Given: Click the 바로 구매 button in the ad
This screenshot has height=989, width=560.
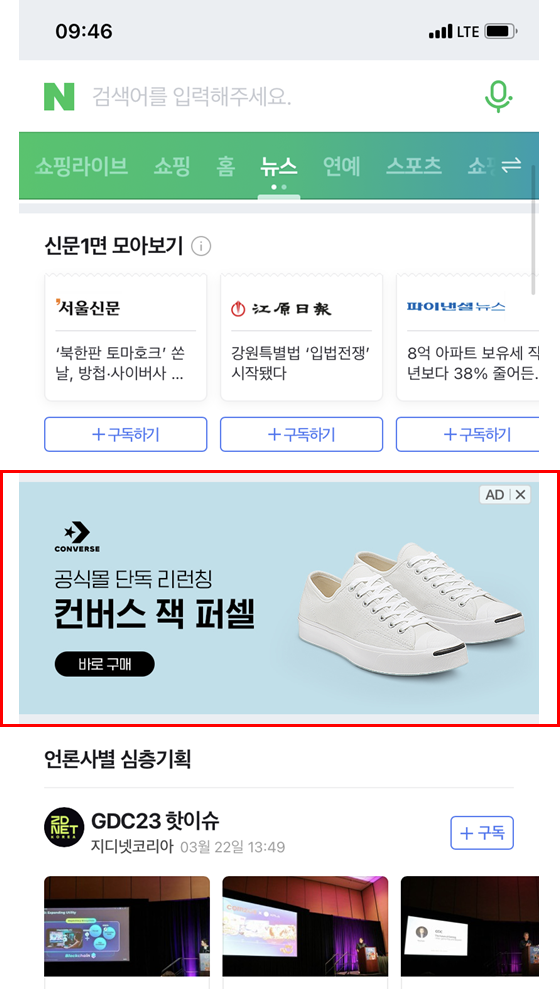Looking at the screenshot, I should [105, 664].
